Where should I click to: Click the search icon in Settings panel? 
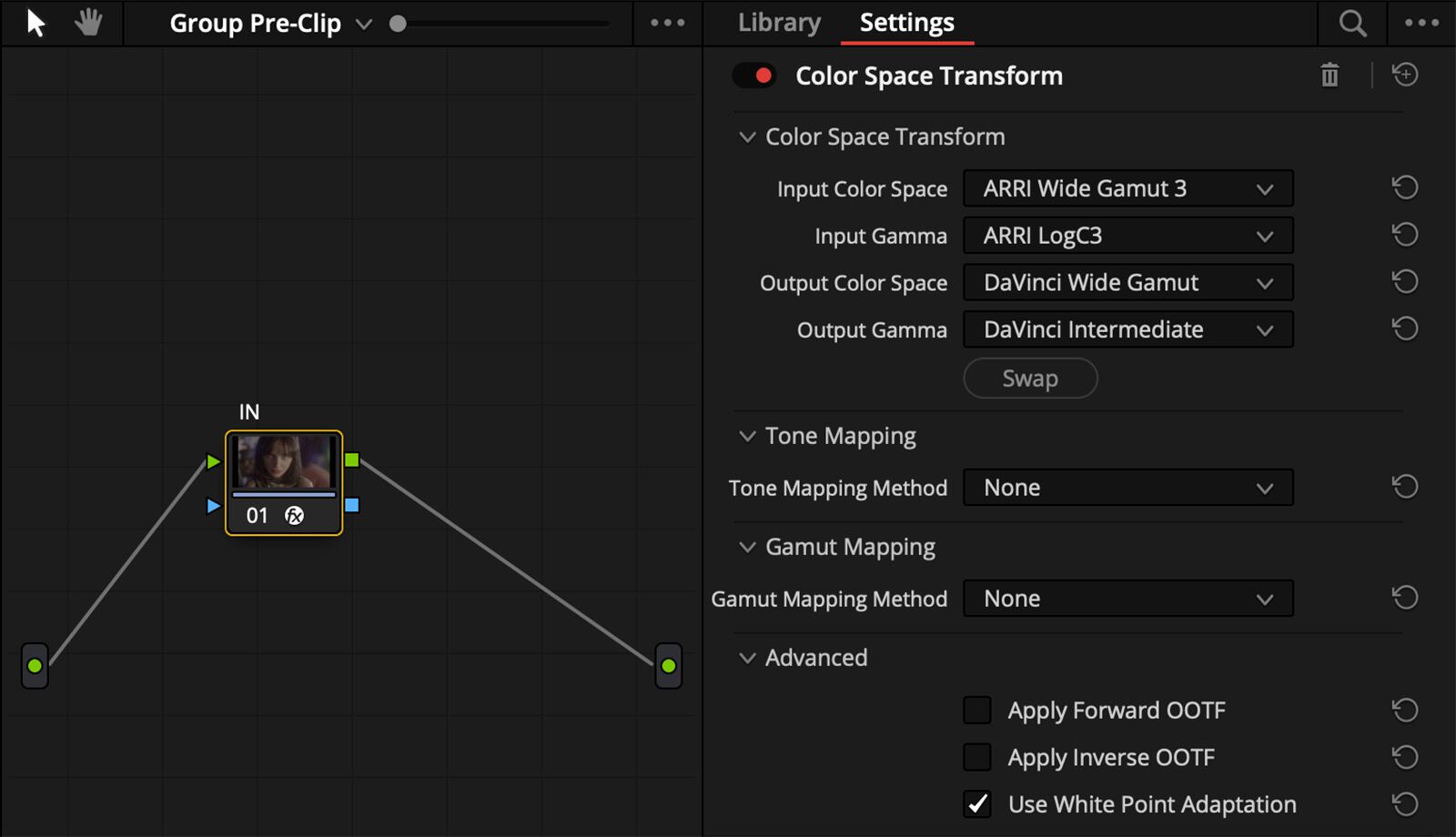click(x=1352, y=24)
